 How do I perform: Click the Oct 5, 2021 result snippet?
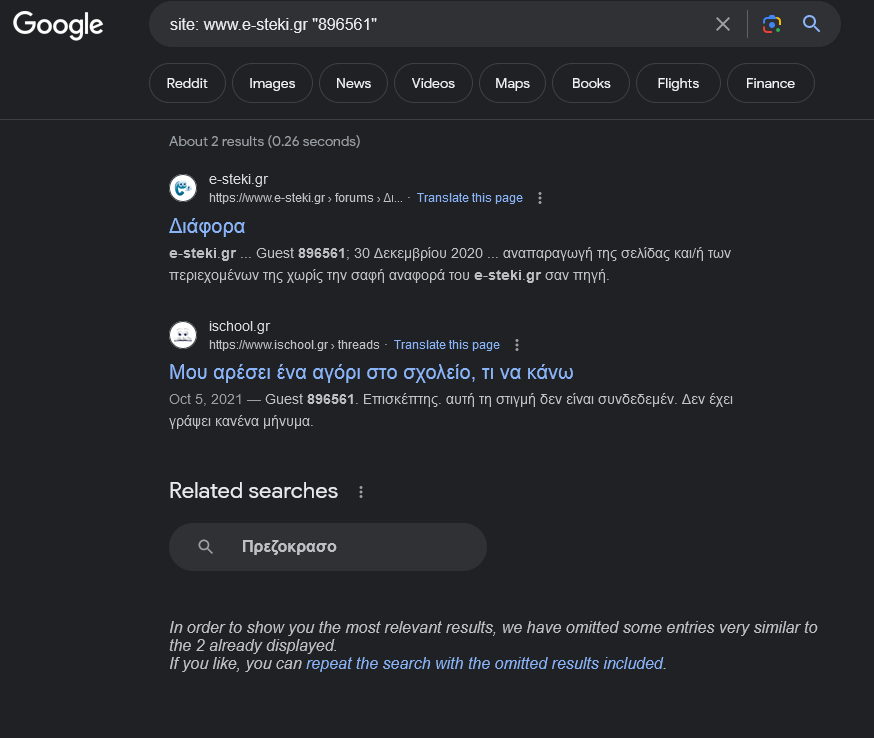tap(450, 410)
